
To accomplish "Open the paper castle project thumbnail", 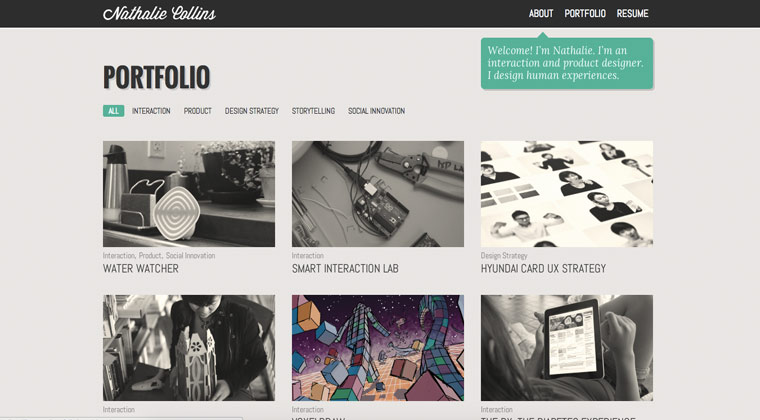I will coord(189,348).
